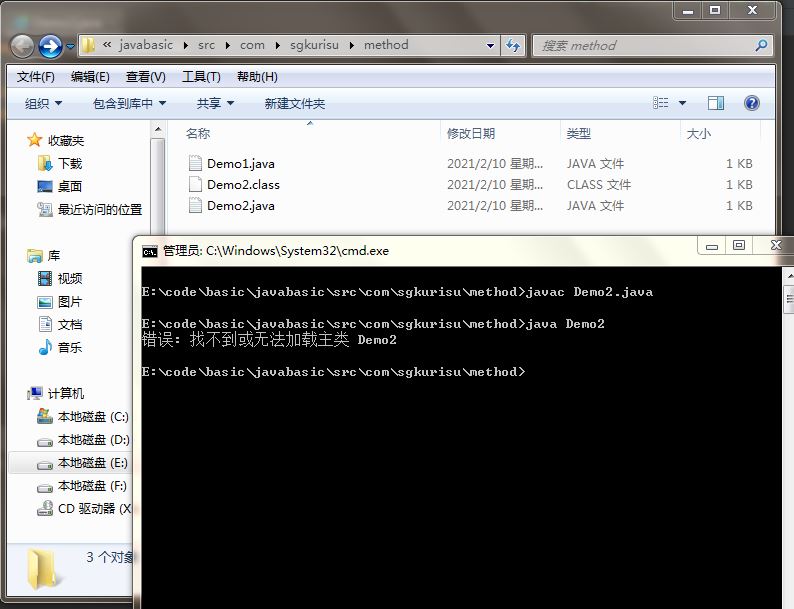Open the 帮助(H) menu

tap(257, 77)
